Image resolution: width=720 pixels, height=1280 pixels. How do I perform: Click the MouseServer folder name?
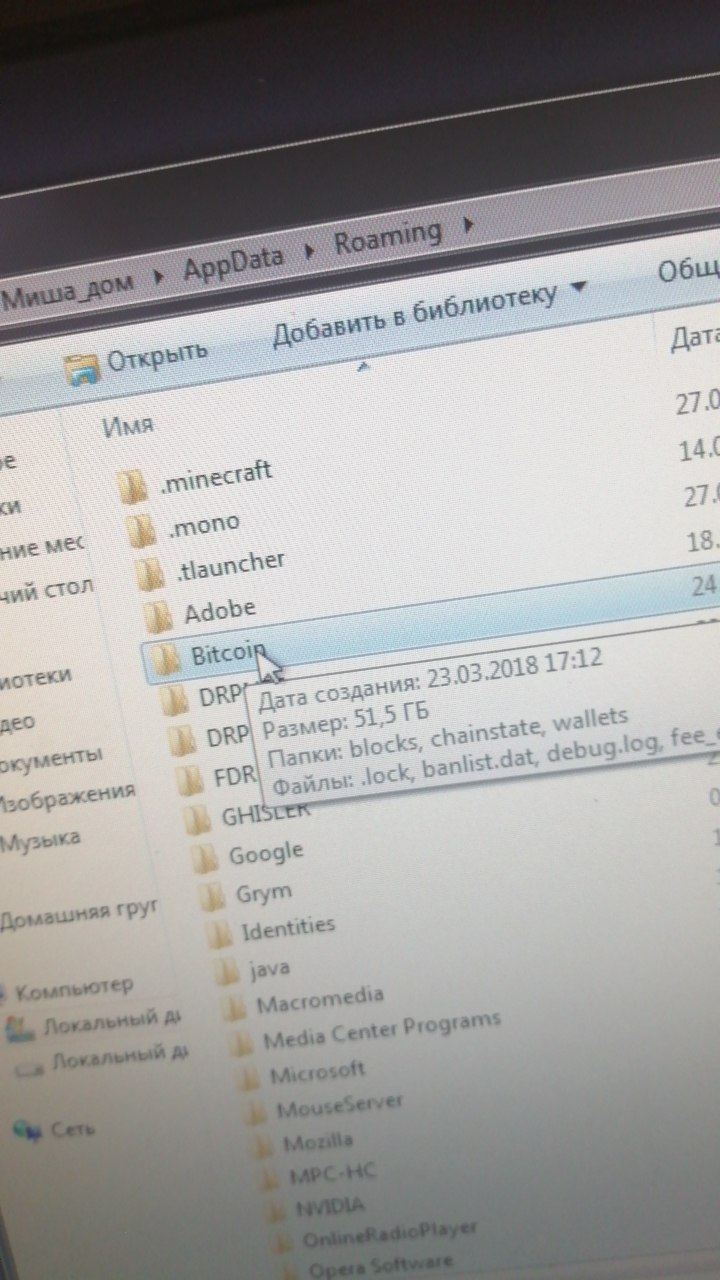339,1105
